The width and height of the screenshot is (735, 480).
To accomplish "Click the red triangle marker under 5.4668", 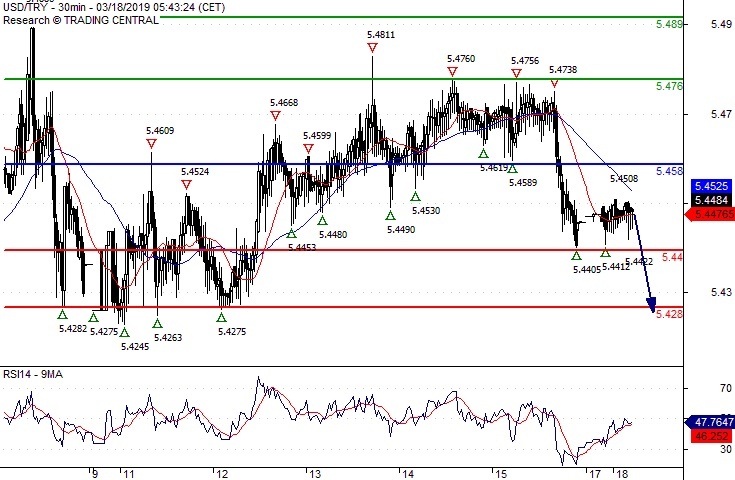I will click(275, 115).
